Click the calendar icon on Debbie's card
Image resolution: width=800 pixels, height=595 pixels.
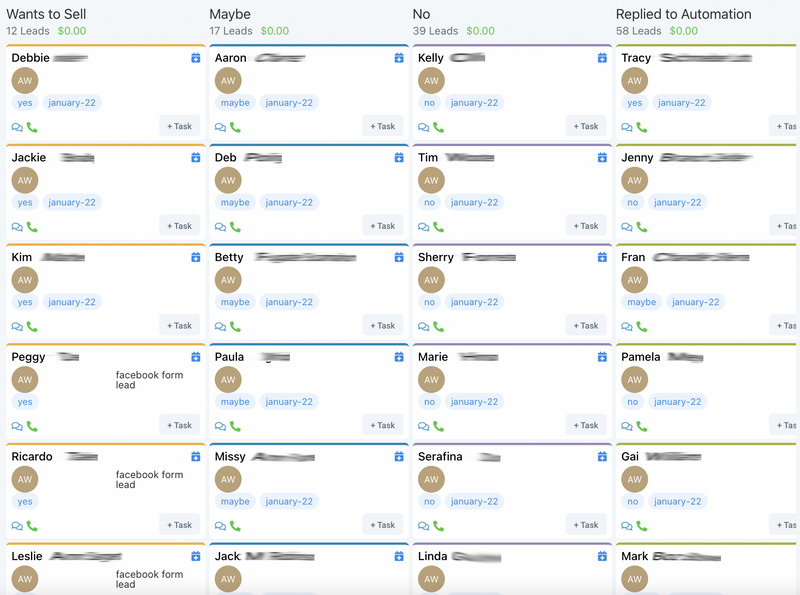(195, 58)
